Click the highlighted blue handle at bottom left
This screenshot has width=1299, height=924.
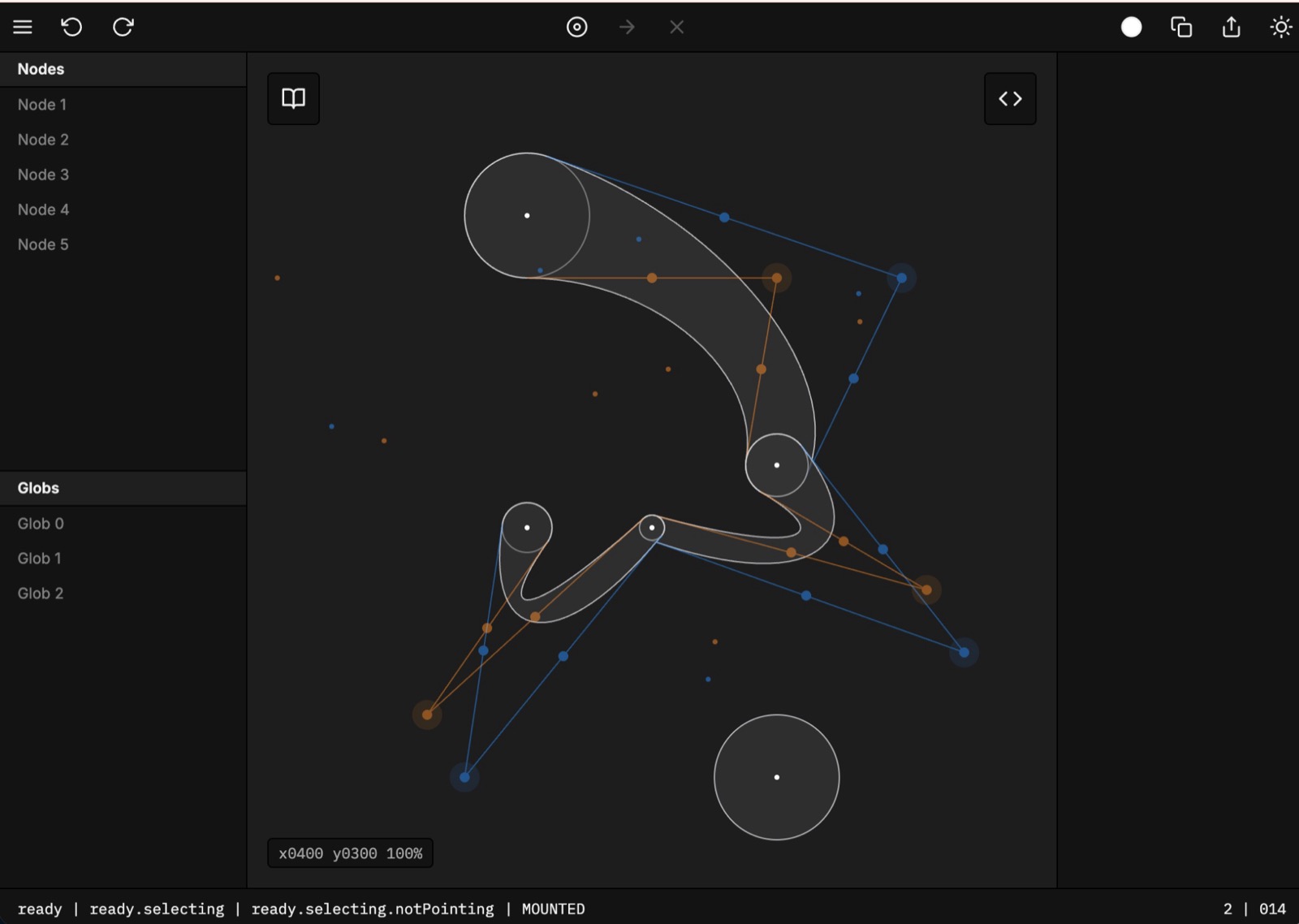[x=464, y=777]
